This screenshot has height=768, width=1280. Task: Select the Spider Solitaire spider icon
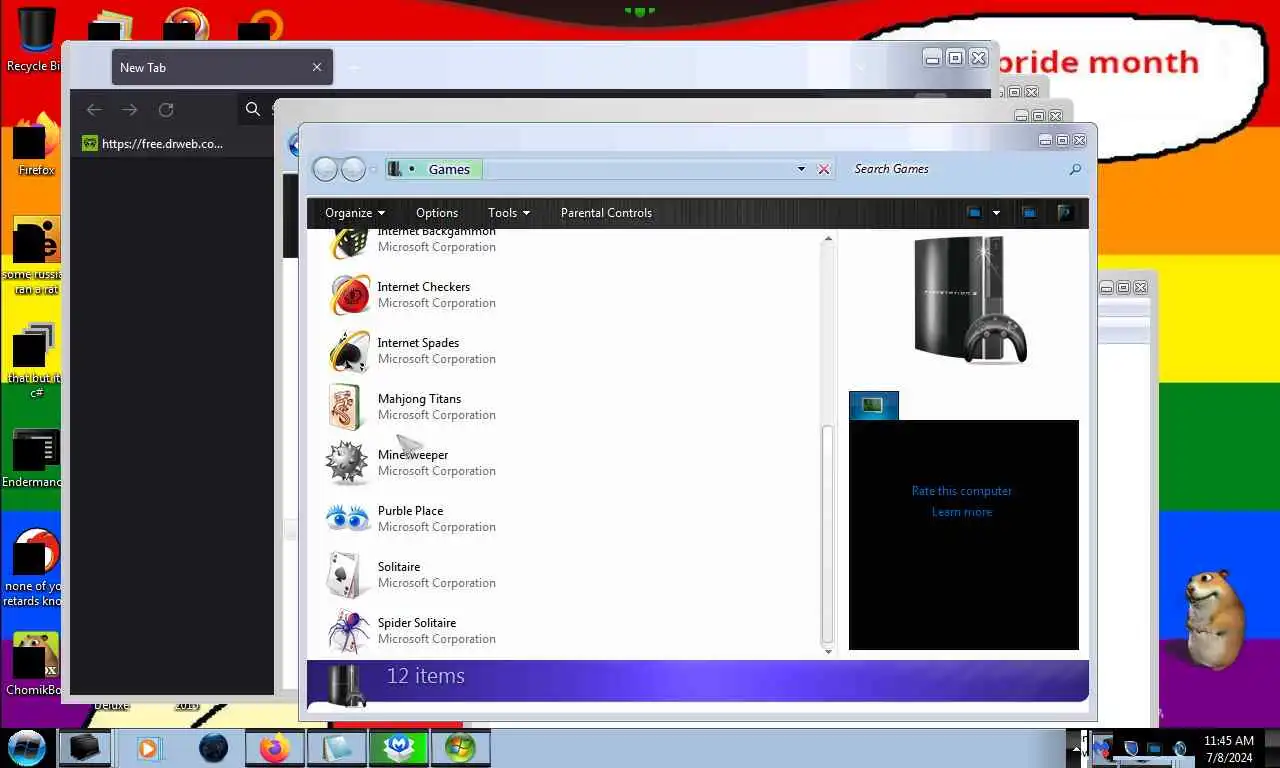[x=349, y=631]
